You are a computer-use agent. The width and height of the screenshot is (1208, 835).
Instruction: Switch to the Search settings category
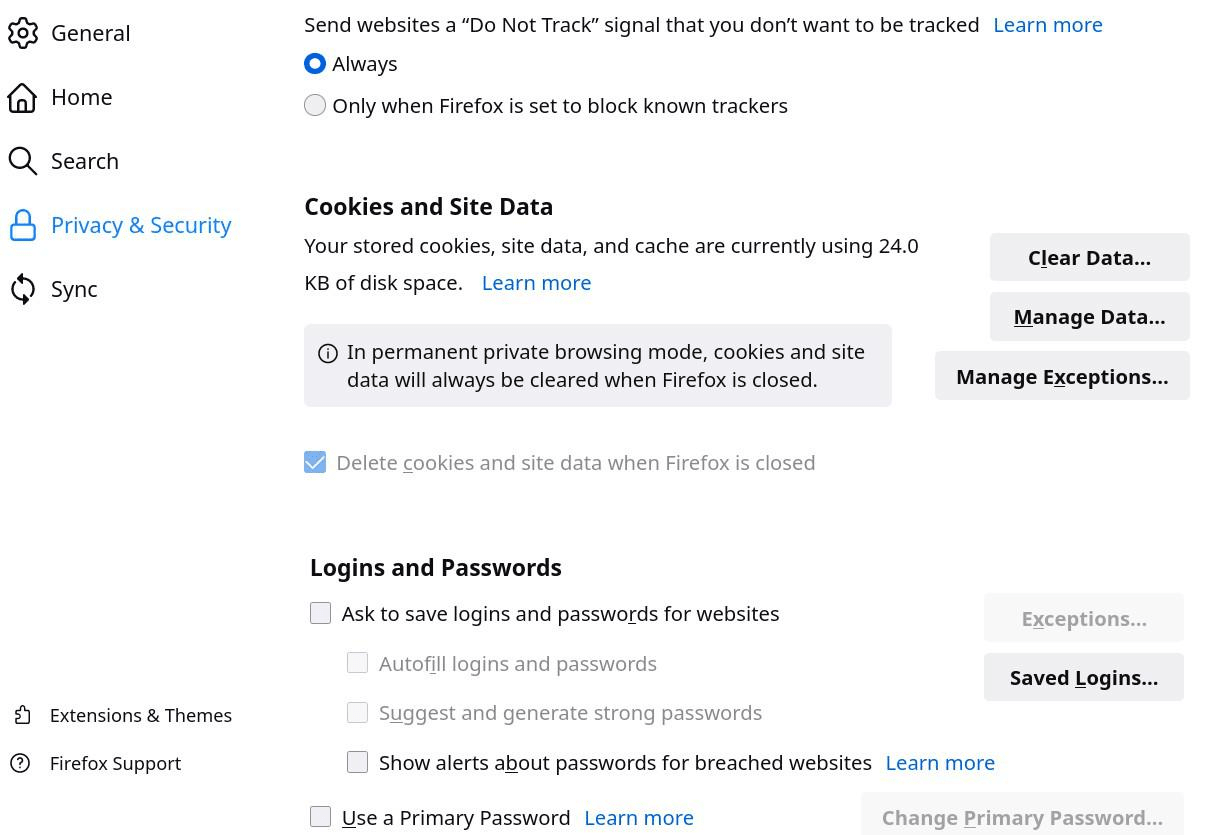[x=85, y=161]
